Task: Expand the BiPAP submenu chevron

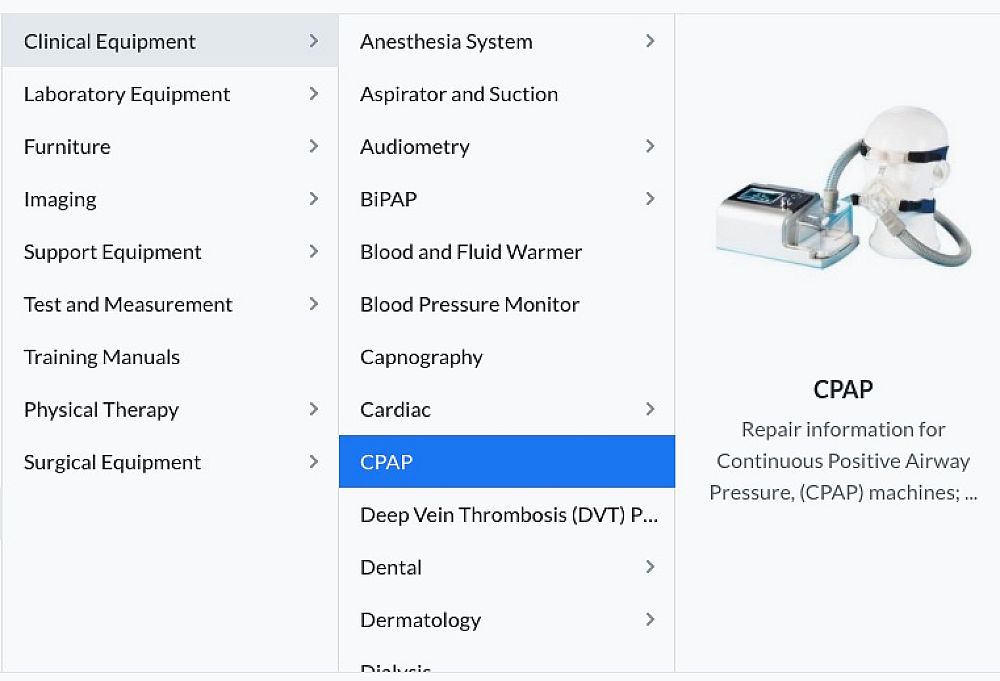Action: coord(650,199)
